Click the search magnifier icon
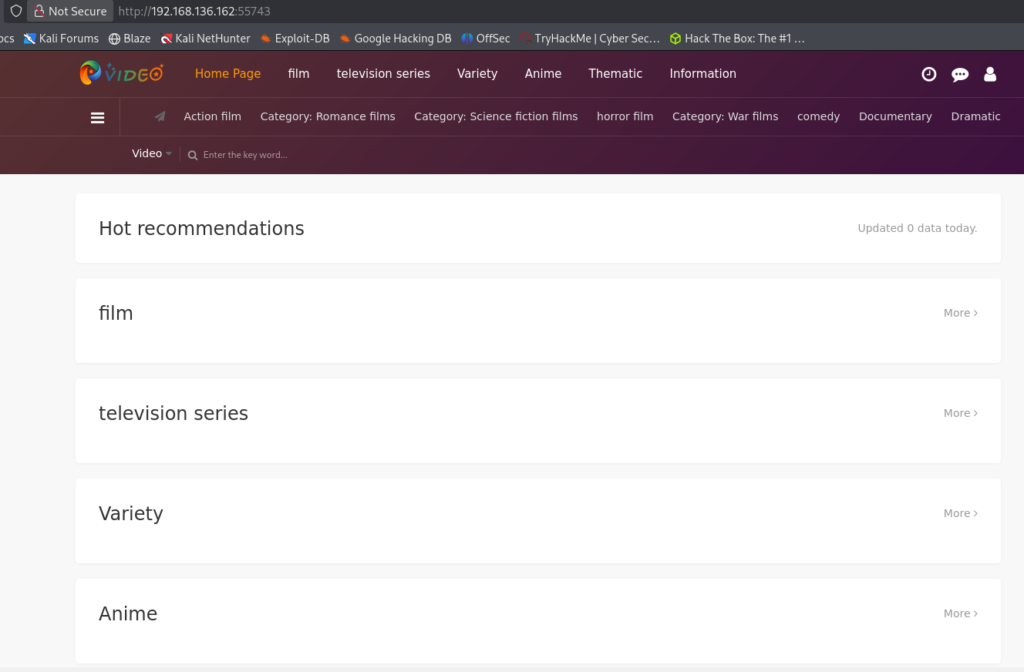 pyautogui.click(x=193, y=155)
